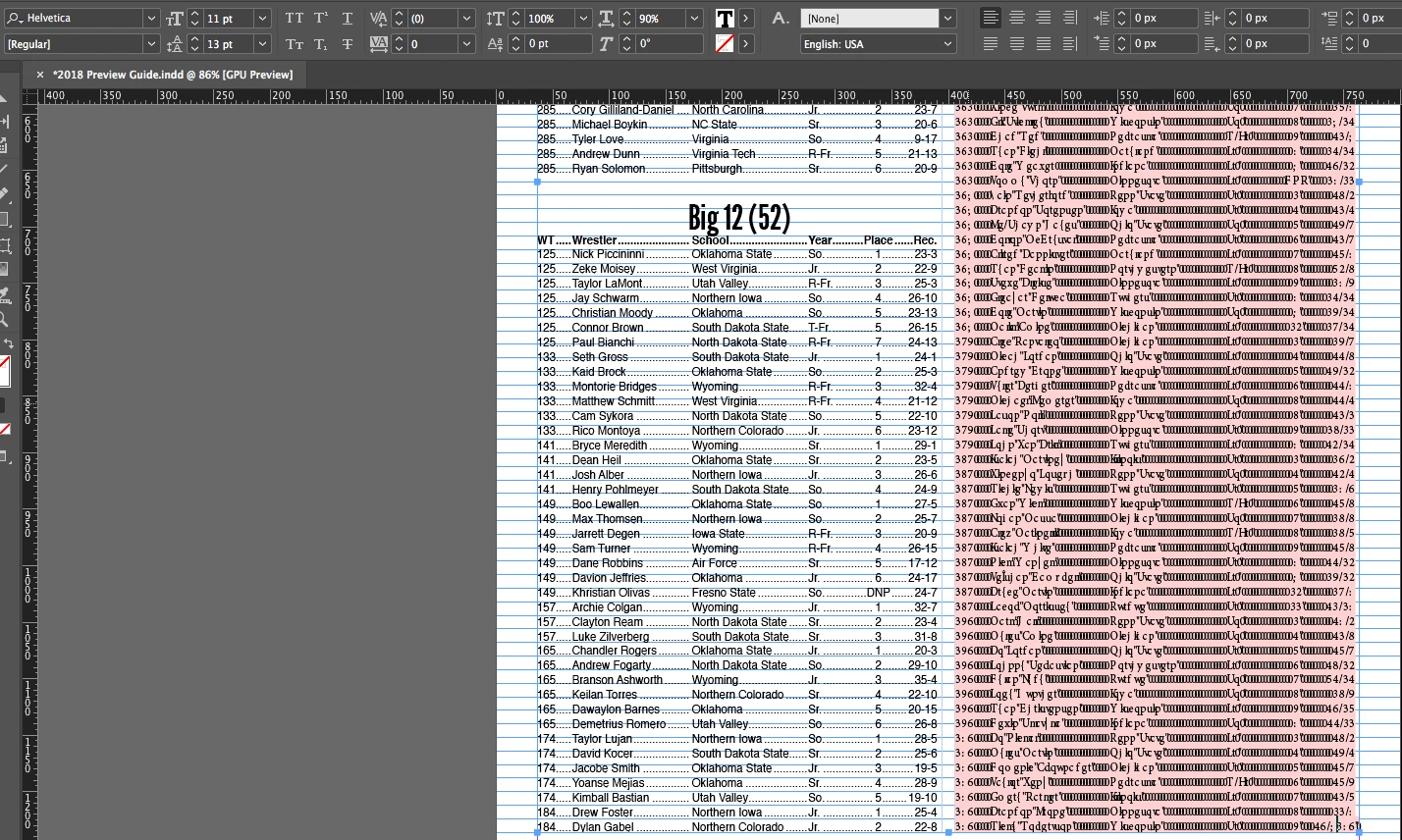This screenshot has width=1402, height=840.
Task: Select the Pencil tool
Action: pyautogui.click(x=5, y=194)
